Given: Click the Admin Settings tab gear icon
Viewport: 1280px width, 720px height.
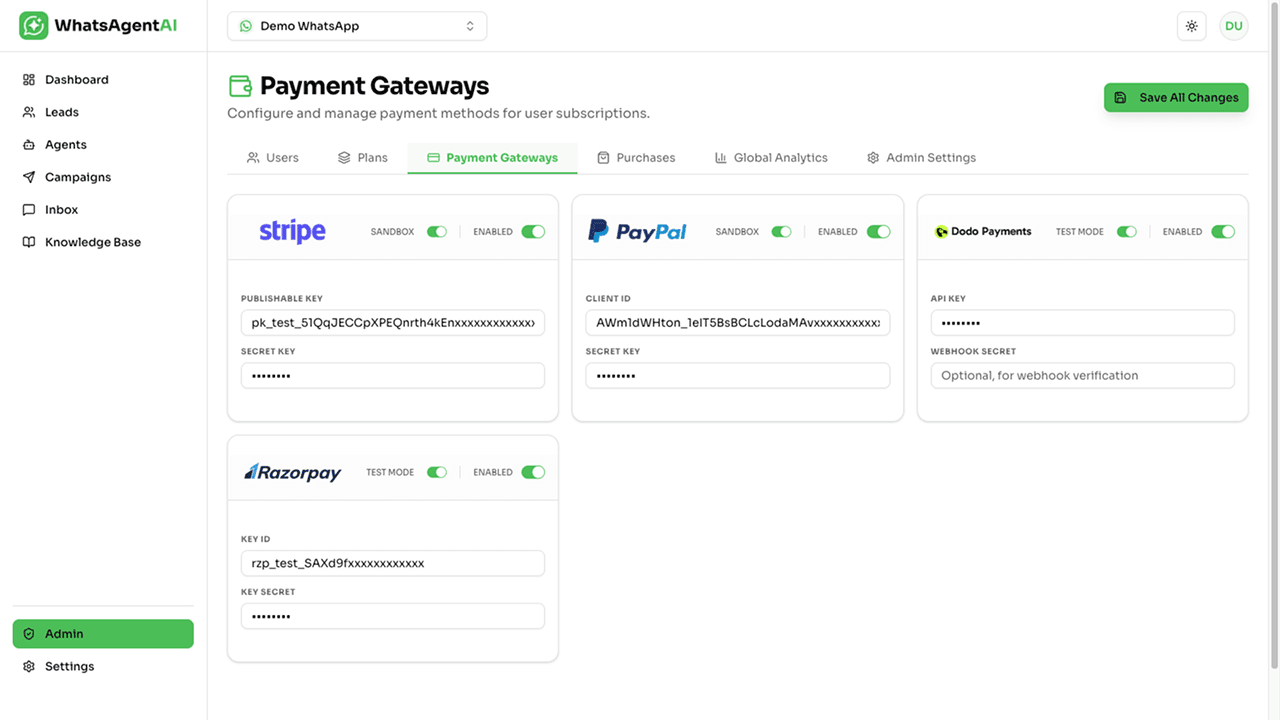Looking at the screenshot, I should point(873,158).
